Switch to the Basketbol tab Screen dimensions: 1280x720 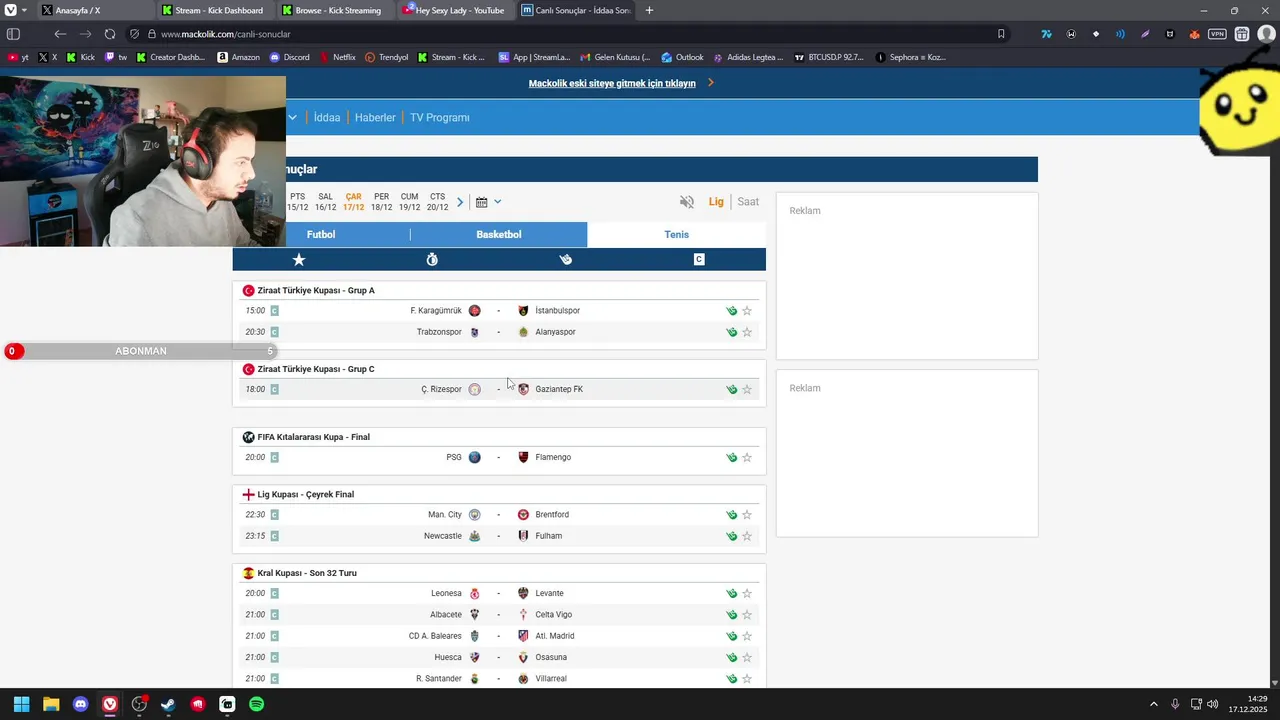[499, 235]
